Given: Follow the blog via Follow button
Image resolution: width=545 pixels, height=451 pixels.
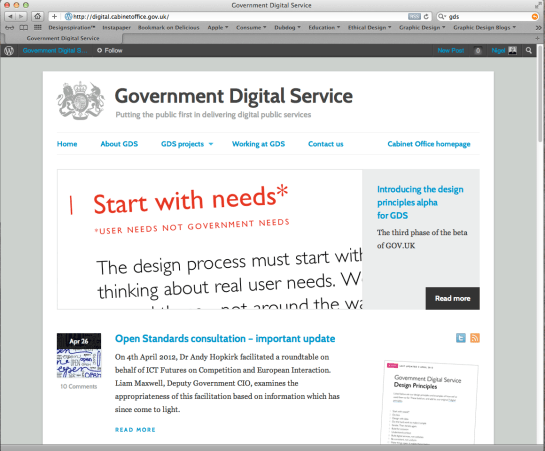Looking at the screenshot, I should tap(109, 51).
